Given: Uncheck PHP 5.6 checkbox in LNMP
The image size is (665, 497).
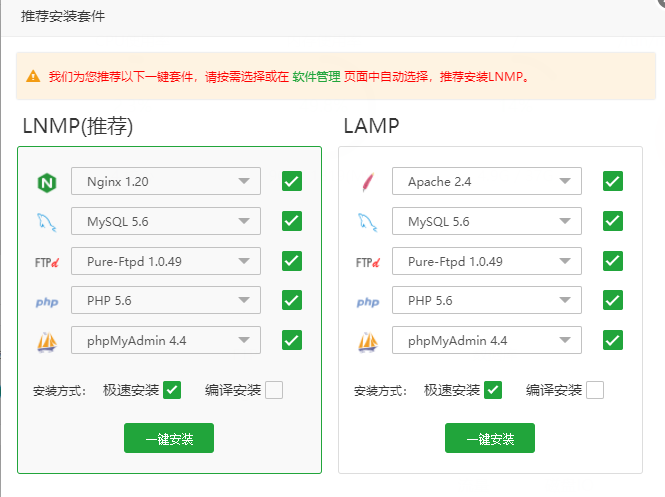Looking at the screenshot, I should [x=292, y=300].
